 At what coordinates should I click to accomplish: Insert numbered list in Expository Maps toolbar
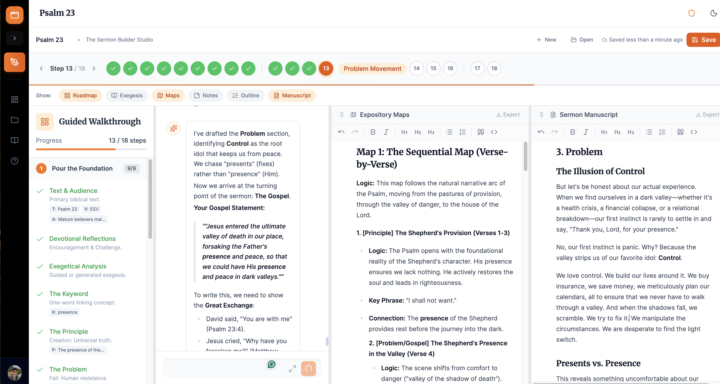click(462, 132)
